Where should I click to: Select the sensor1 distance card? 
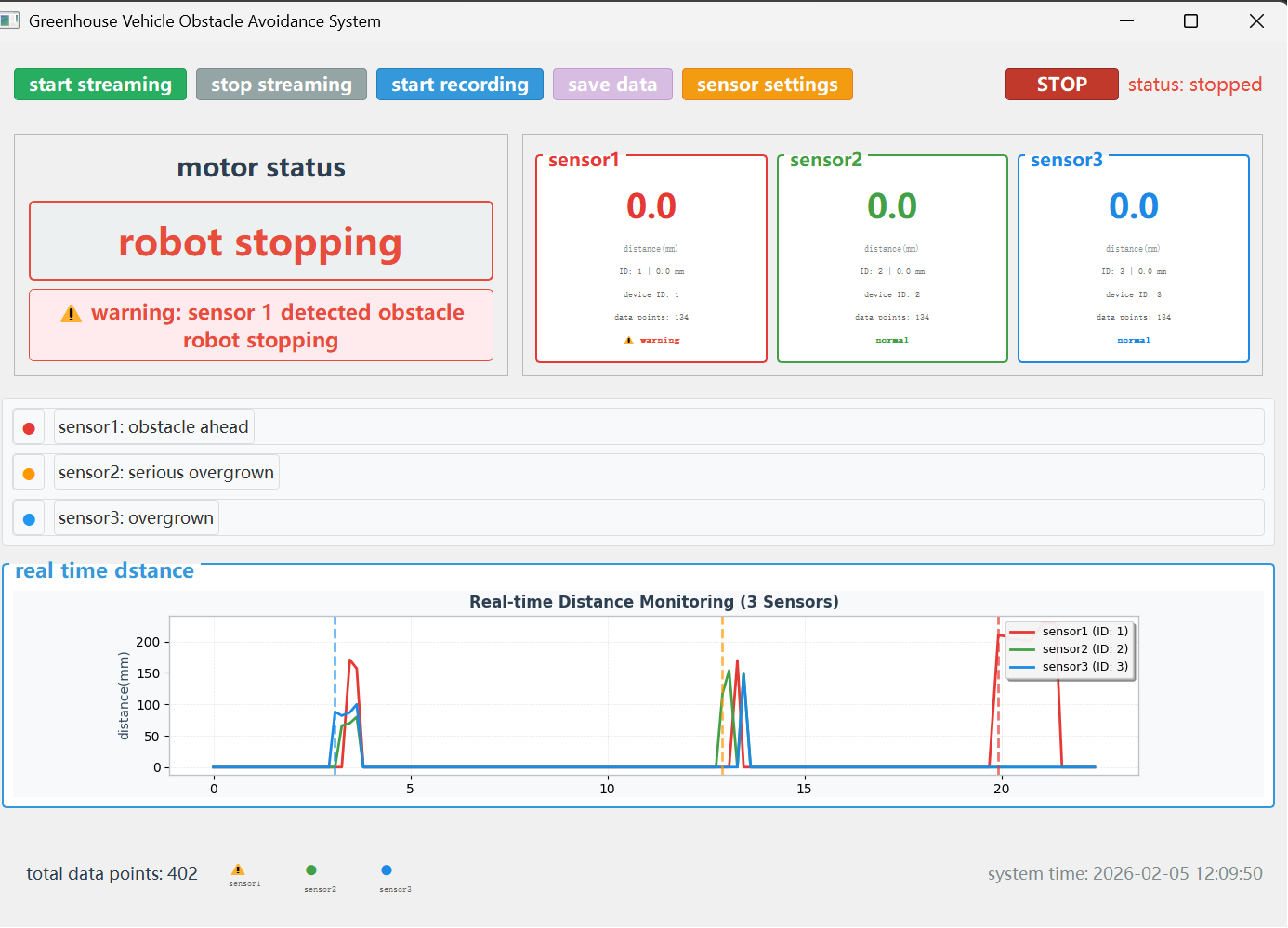pyautogui.click(x=651, y=260)
